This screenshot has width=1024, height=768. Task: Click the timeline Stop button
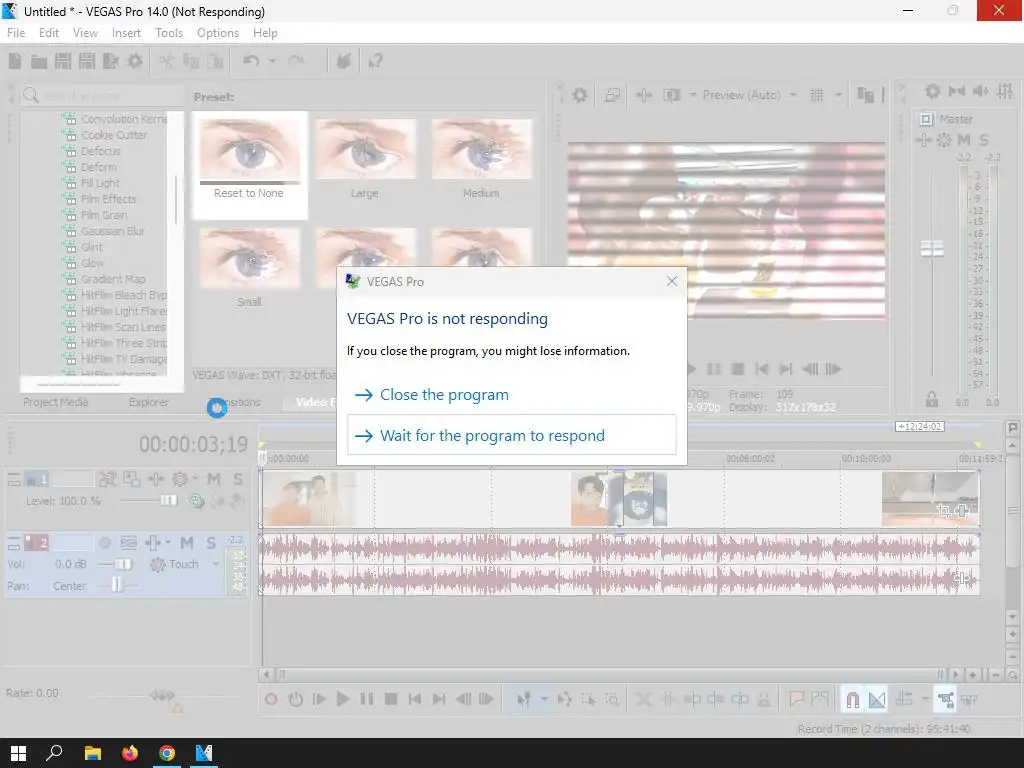(391, 699)
